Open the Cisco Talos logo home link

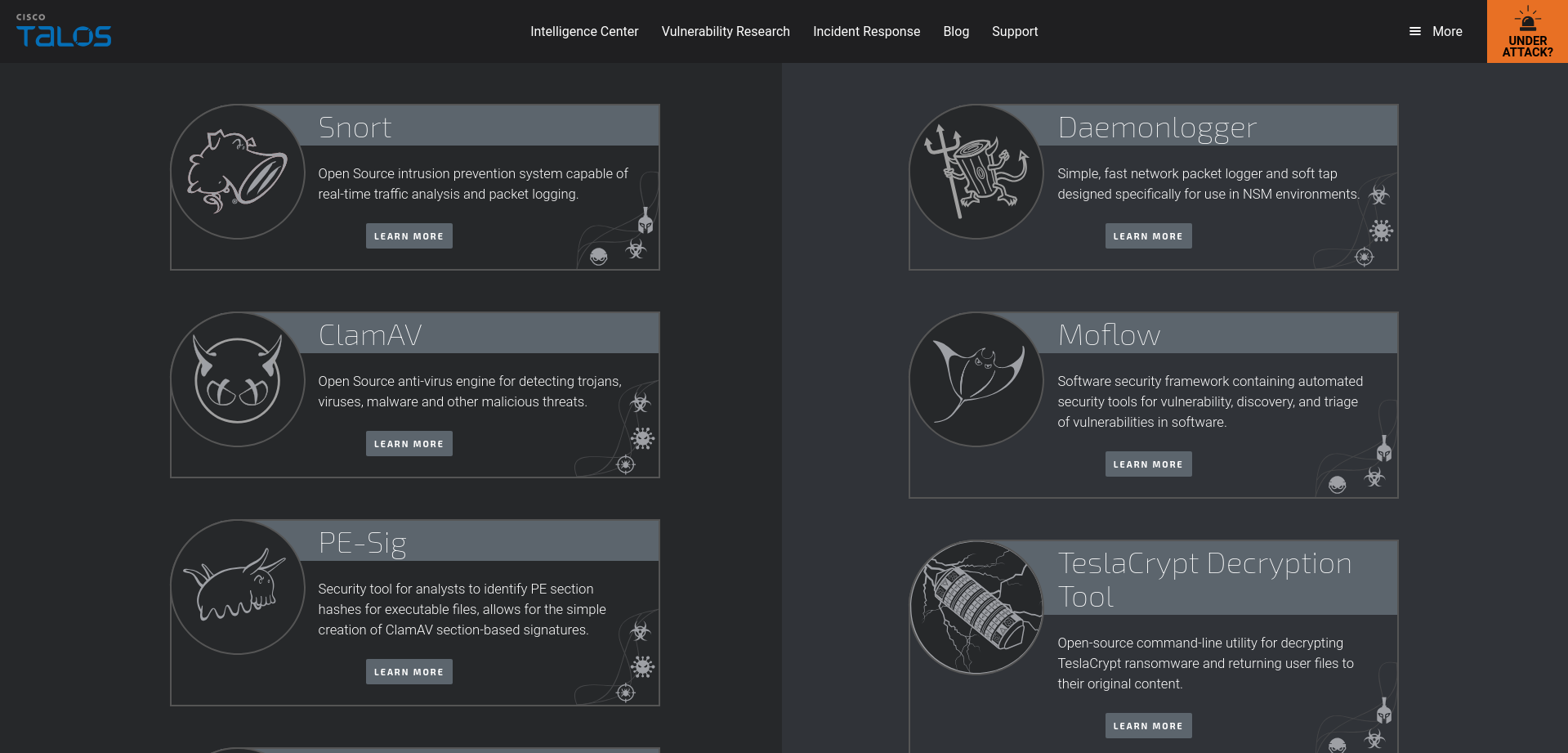click(64, 30)
